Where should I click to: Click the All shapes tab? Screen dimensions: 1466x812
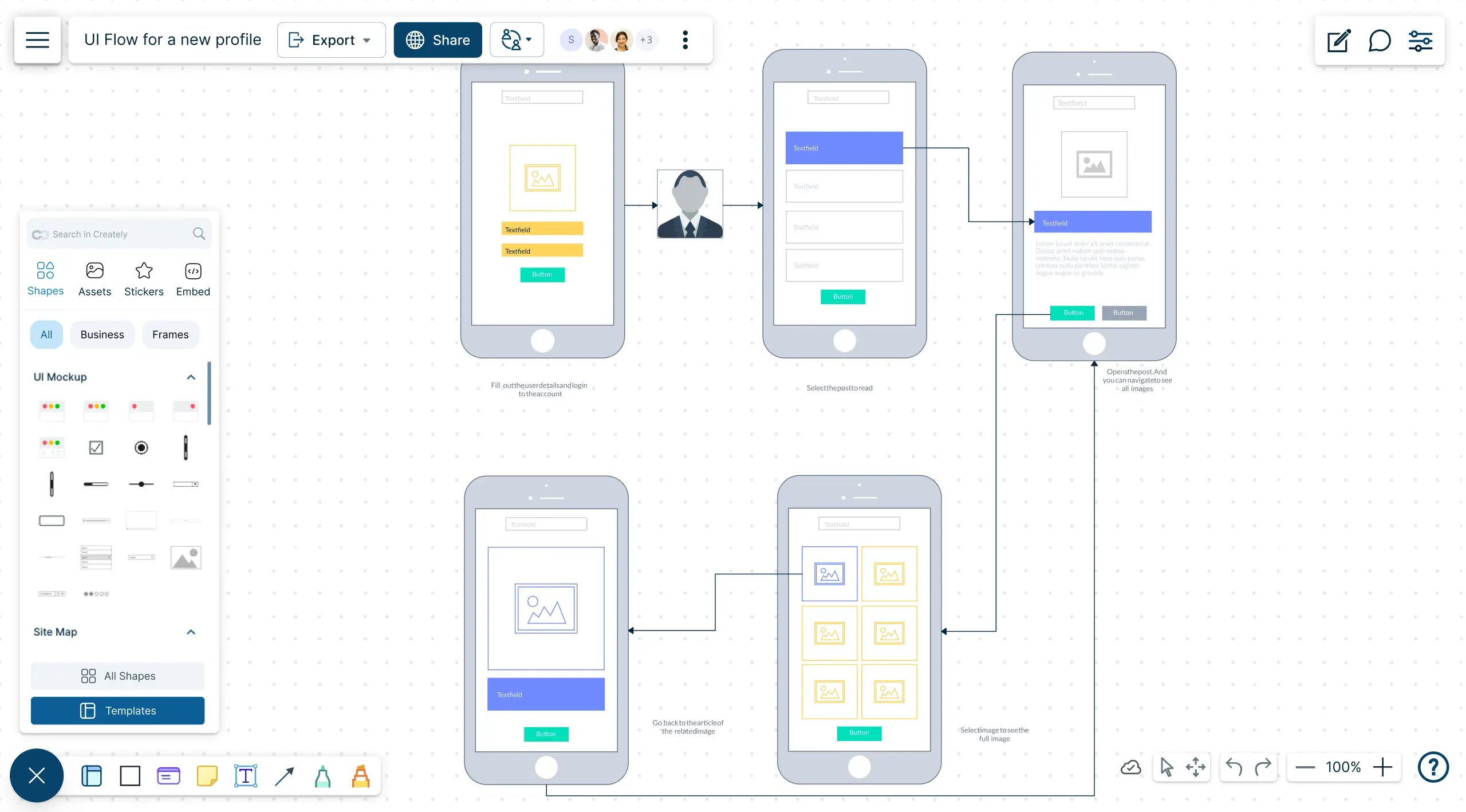(x=118, y=676)
